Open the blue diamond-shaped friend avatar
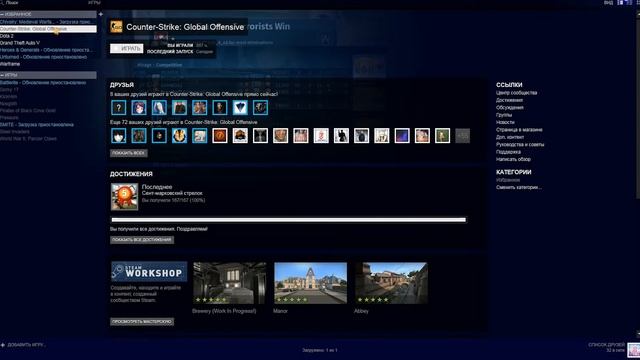640x360 pixels. [240, 108]
